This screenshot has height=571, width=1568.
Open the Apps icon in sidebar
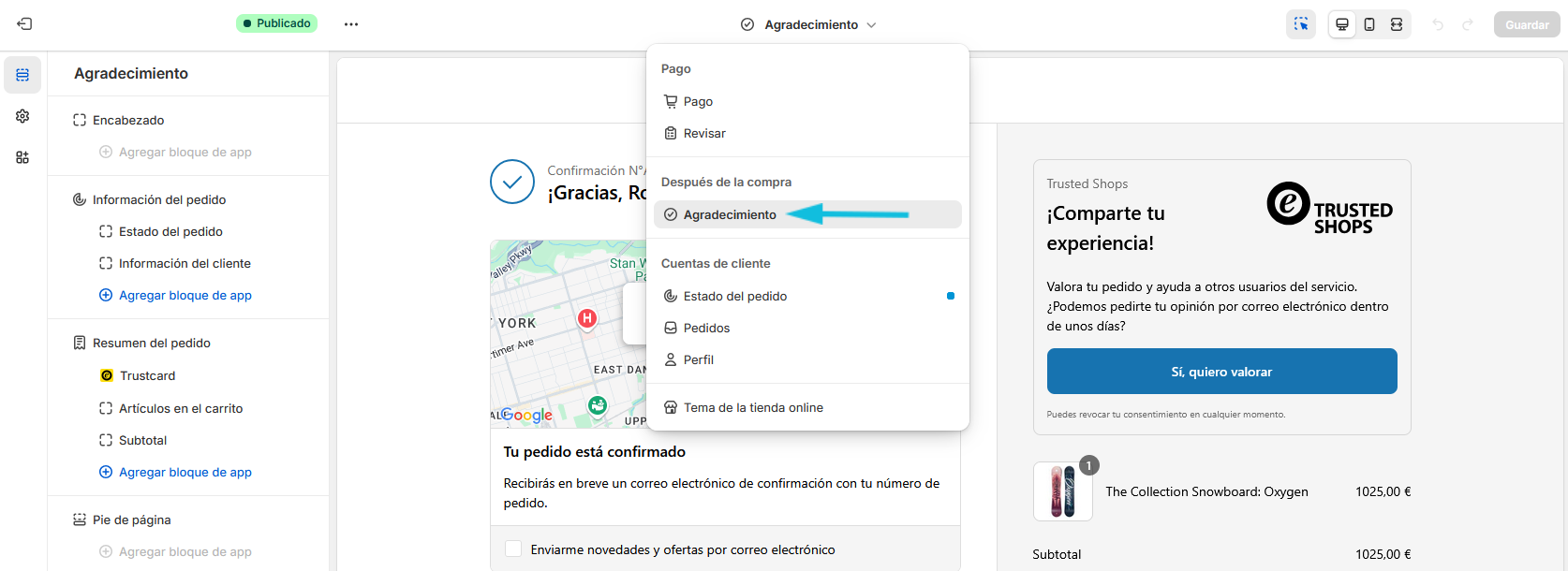pyautogui.click(x=22, y=157)
